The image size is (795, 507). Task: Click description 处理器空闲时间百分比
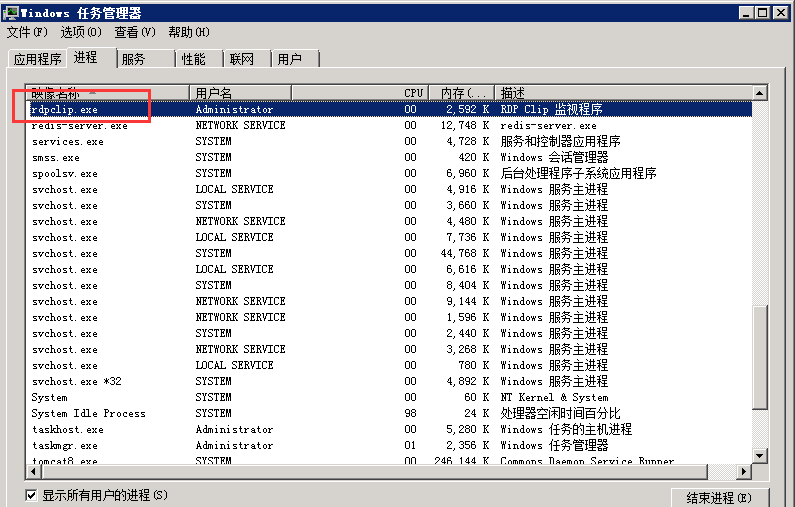(560, 413)
